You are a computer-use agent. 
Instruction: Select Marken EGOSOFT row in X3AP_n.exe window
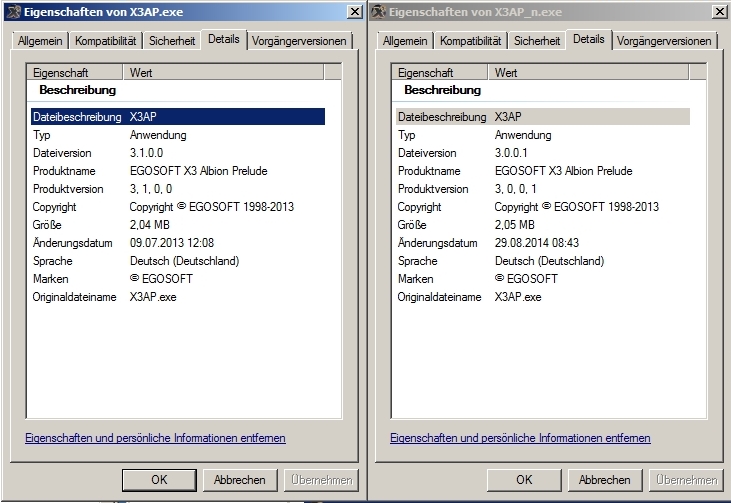click(x=543, y=279)
